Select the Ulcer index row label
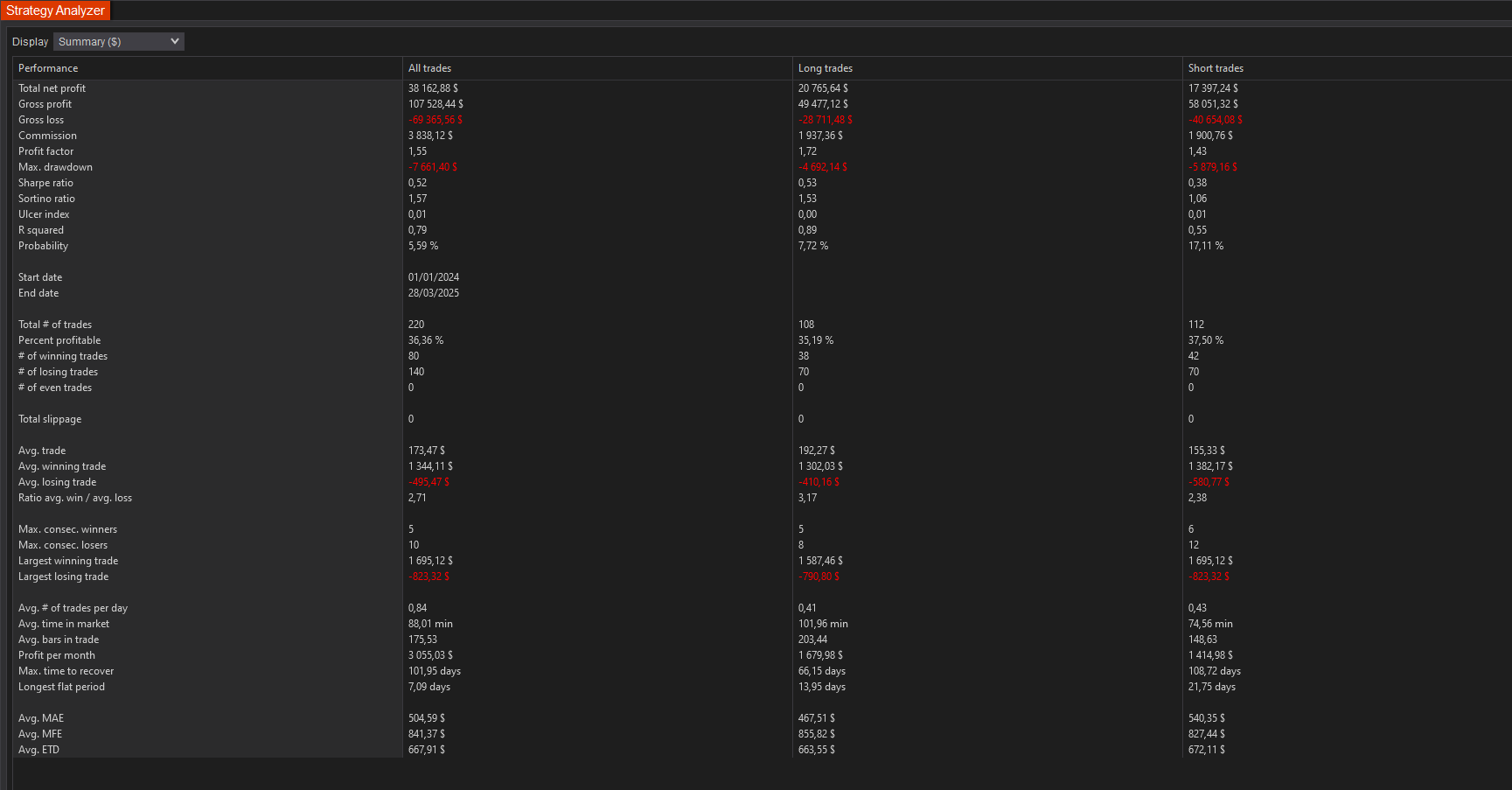 pyautogui.click(x=44, y=214)
